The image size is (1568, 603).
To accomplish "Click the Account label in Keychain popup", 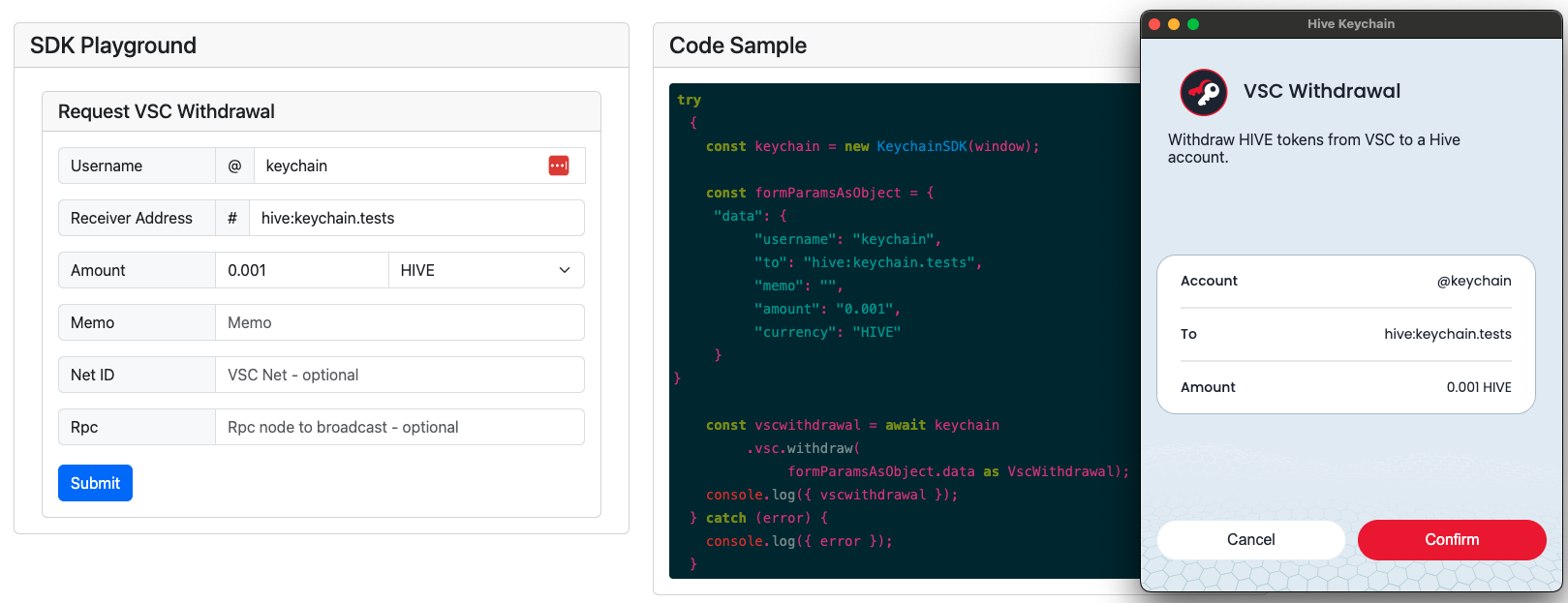I will (x=1209, y=281).
